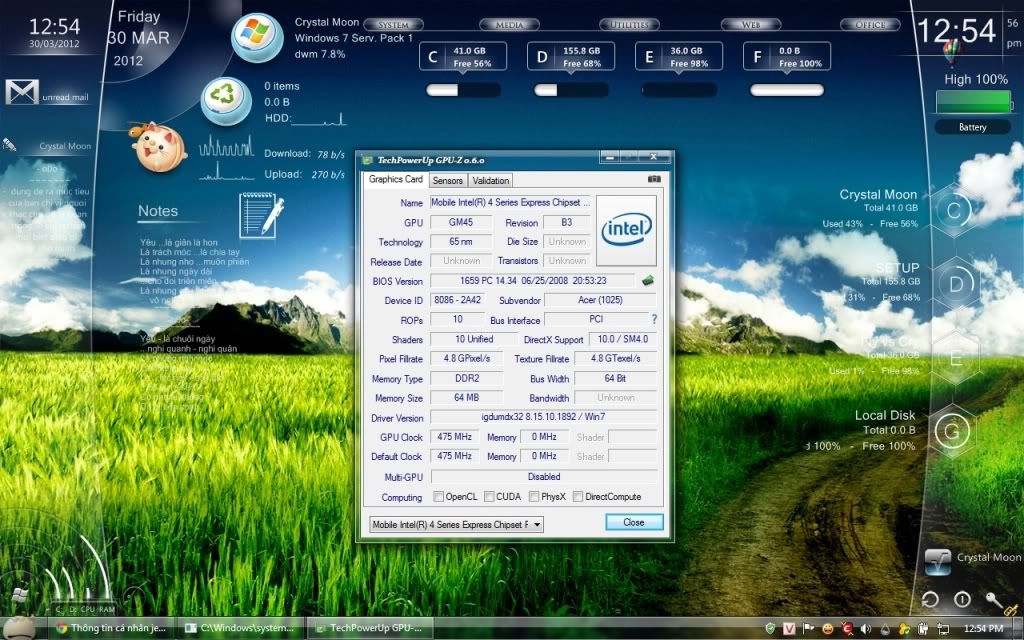Switch to the Validation tab

(x=490, y=181)
